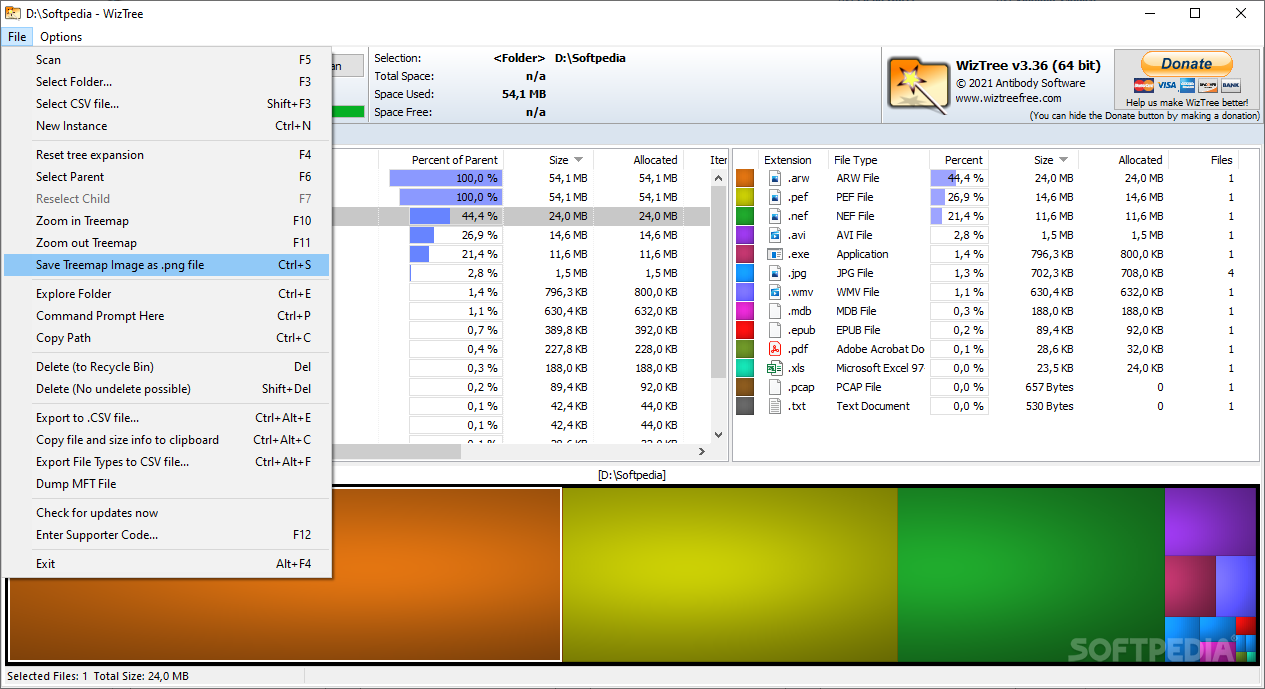The image size is (1265, 689).
Task: Select the gray .txt color swatch
Action: 745,406
